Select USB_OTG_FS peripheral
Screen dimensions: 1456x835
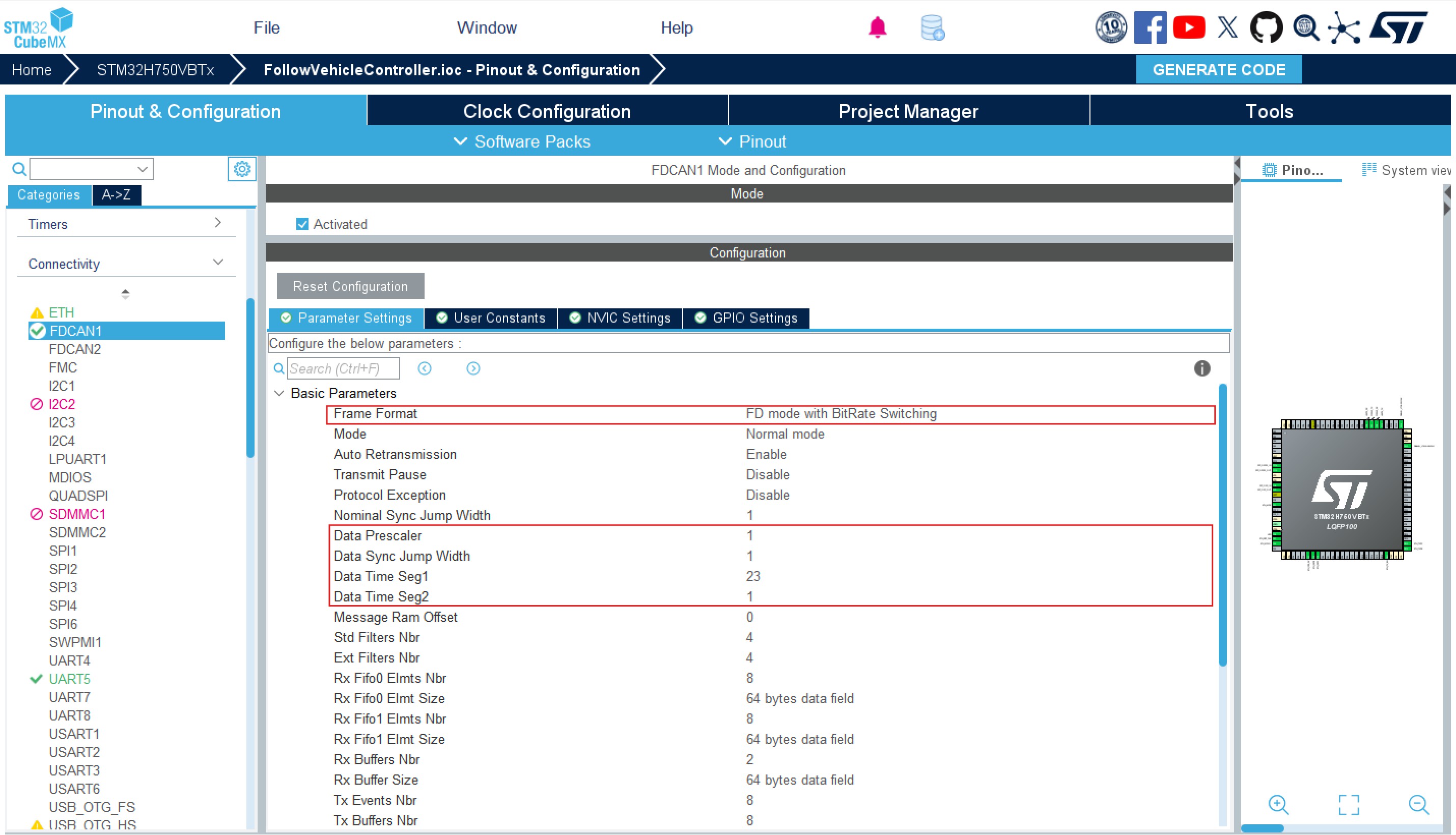pyautogui.click(x=92, y=807)
